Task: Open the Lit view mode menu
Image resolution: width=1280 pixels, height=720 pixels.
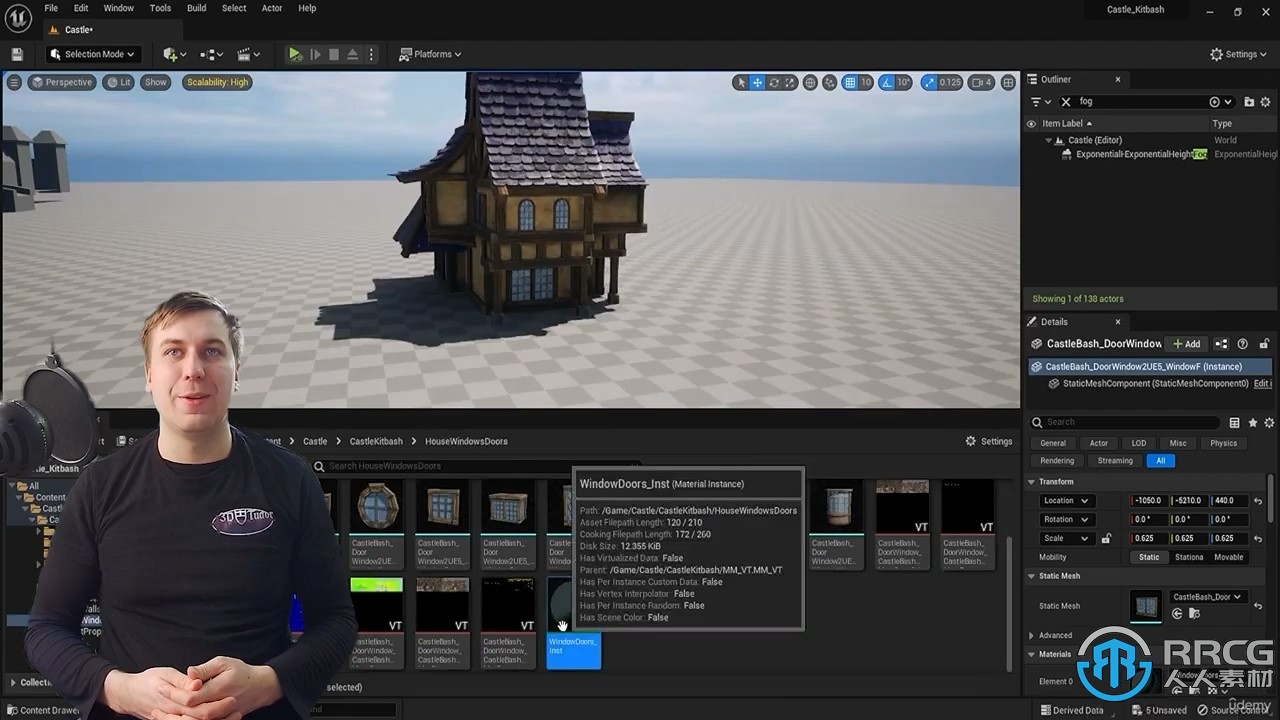Action: 119,82
